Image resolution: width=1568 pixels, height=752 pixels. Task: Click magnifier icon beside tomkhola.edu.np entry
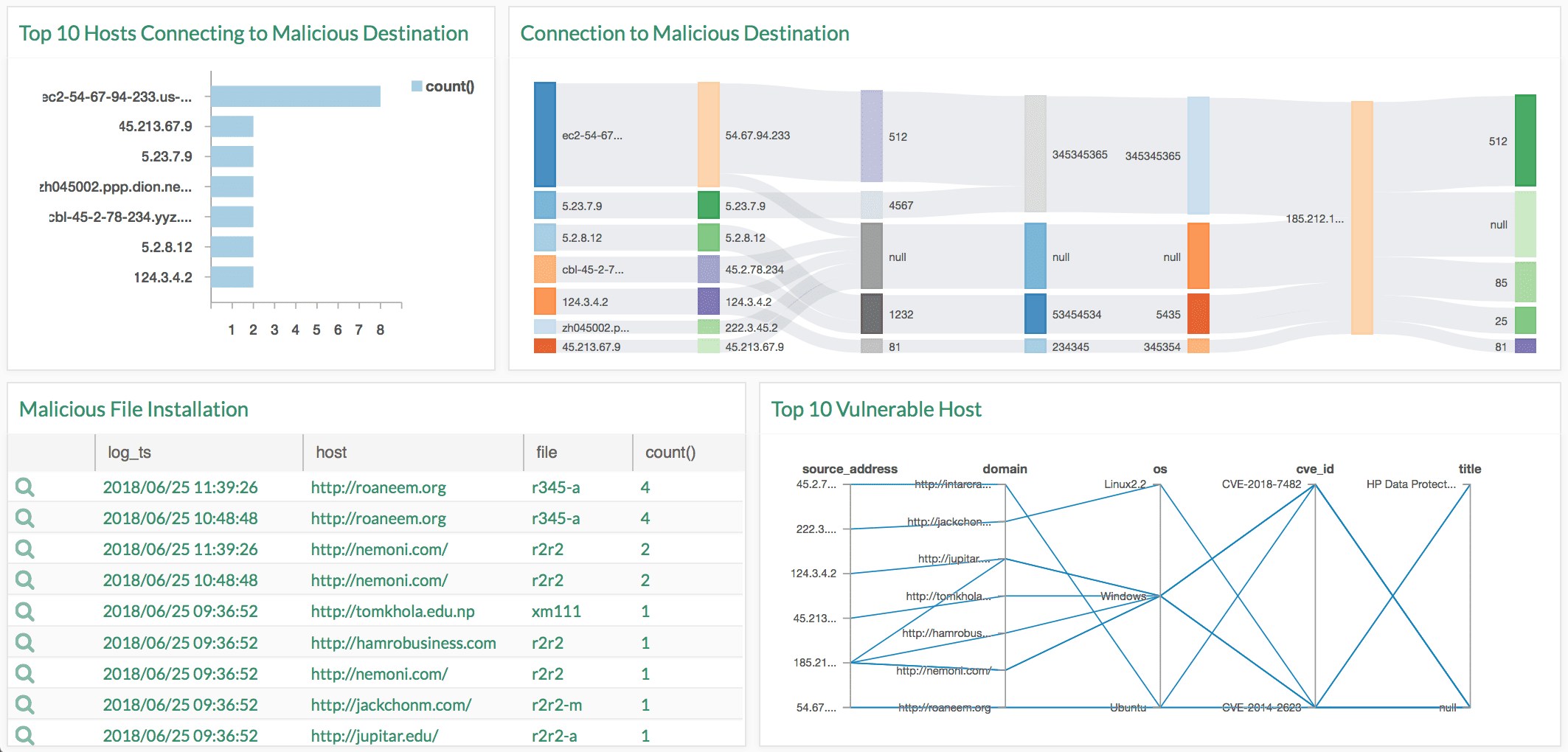pyautogui.click(x=24, y=610)
